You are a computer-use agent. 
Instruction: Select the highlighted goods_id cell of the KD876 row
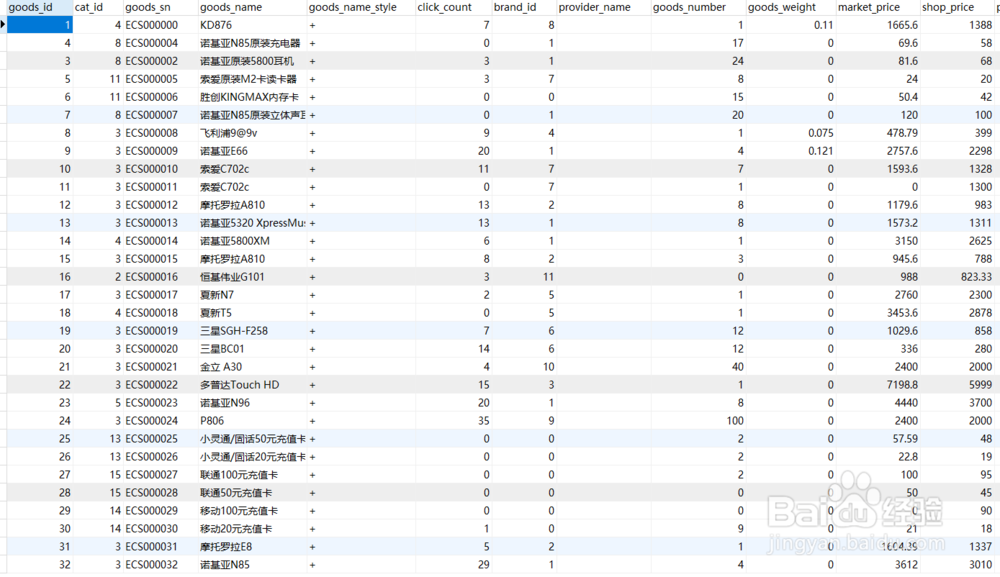40,25
